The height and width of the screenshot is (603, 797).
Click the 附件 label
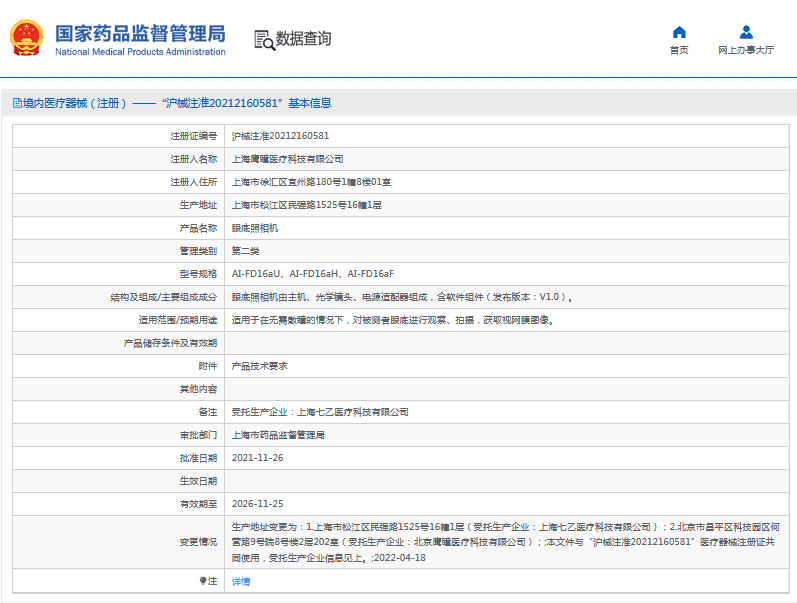208,366
